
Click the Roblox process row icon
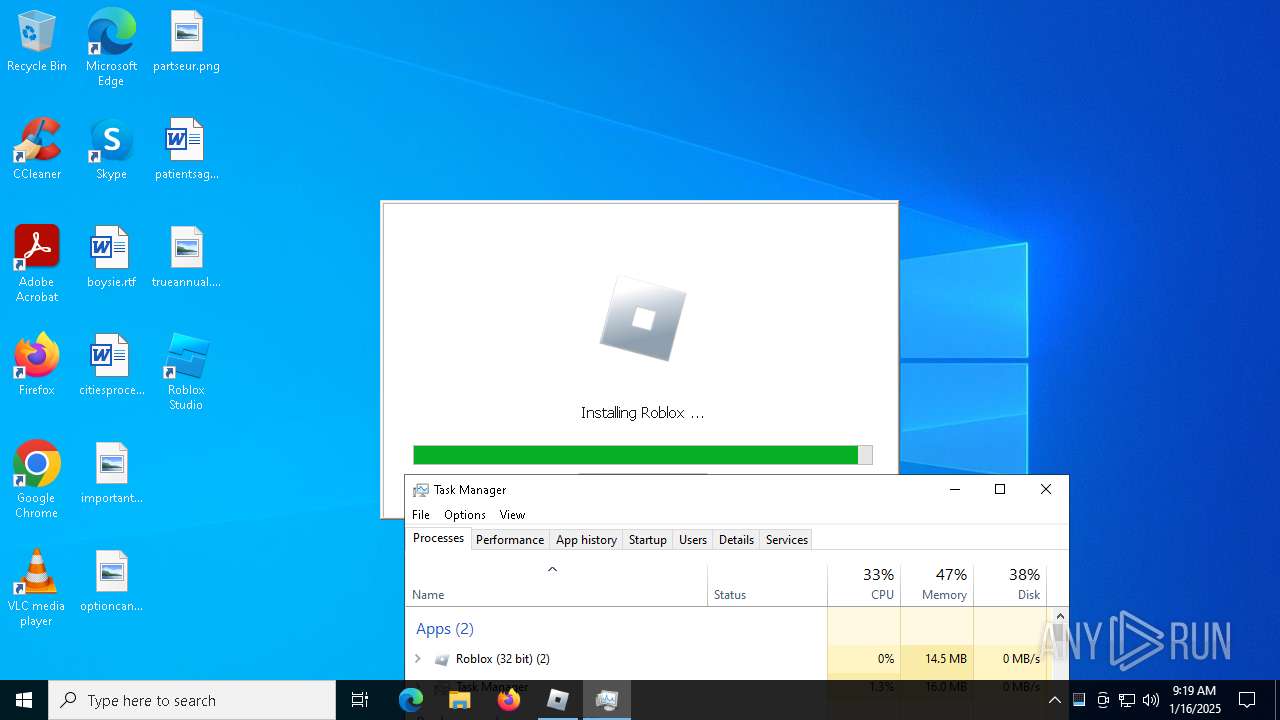(x=442, y=659)
